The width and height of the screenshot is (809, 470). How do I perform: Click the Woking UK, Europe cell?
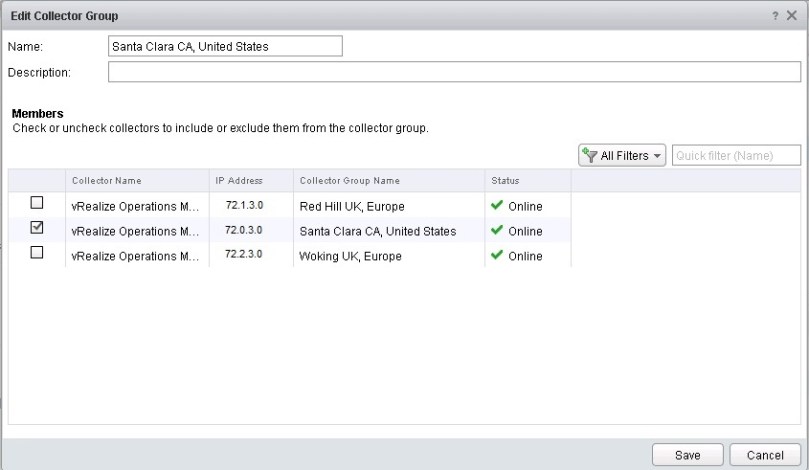tap(350, 256)
